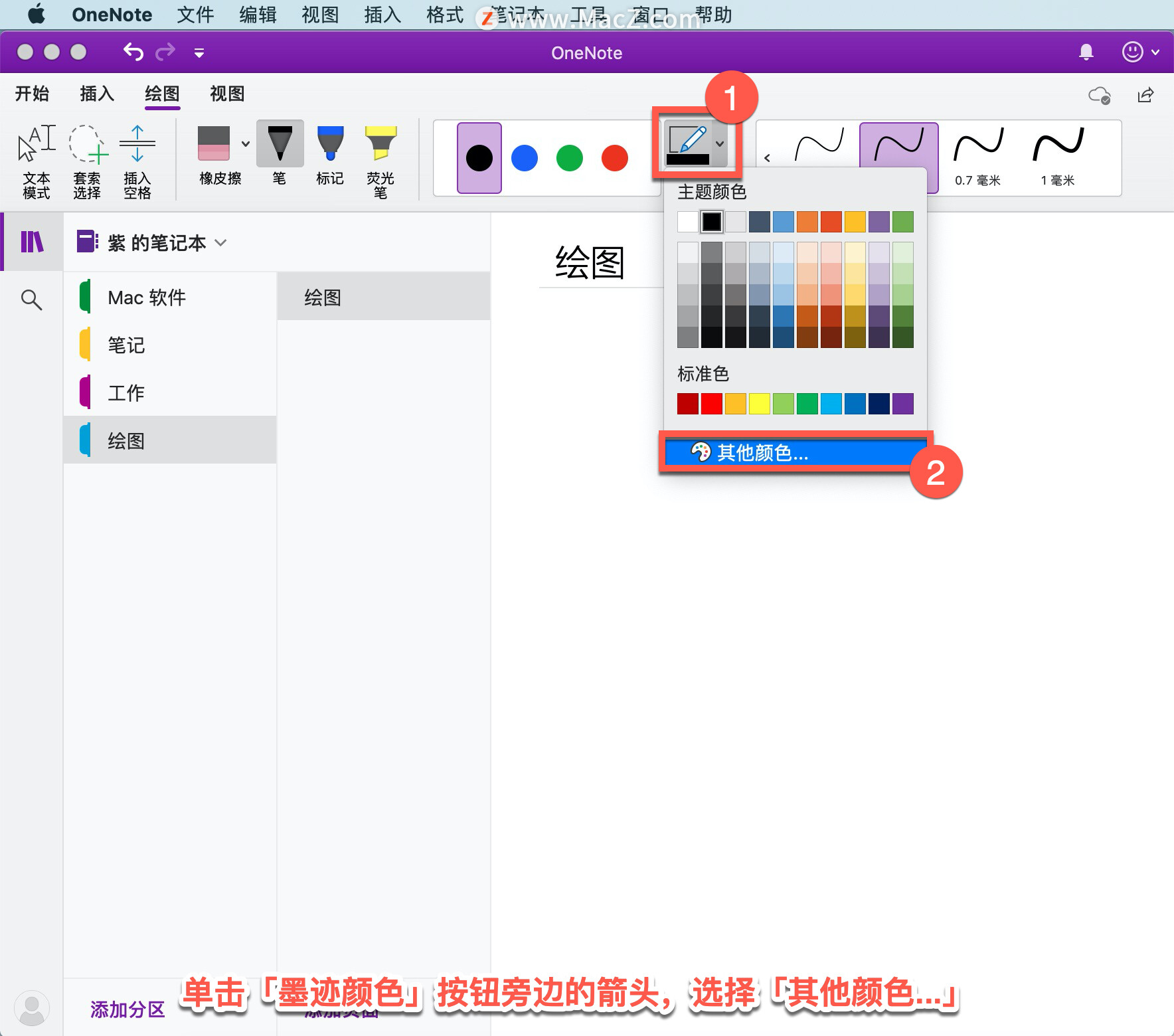This screenshot has height=1036, width=1174.
Task: Select the red pen color circle
Action: [x=615, y=158]
